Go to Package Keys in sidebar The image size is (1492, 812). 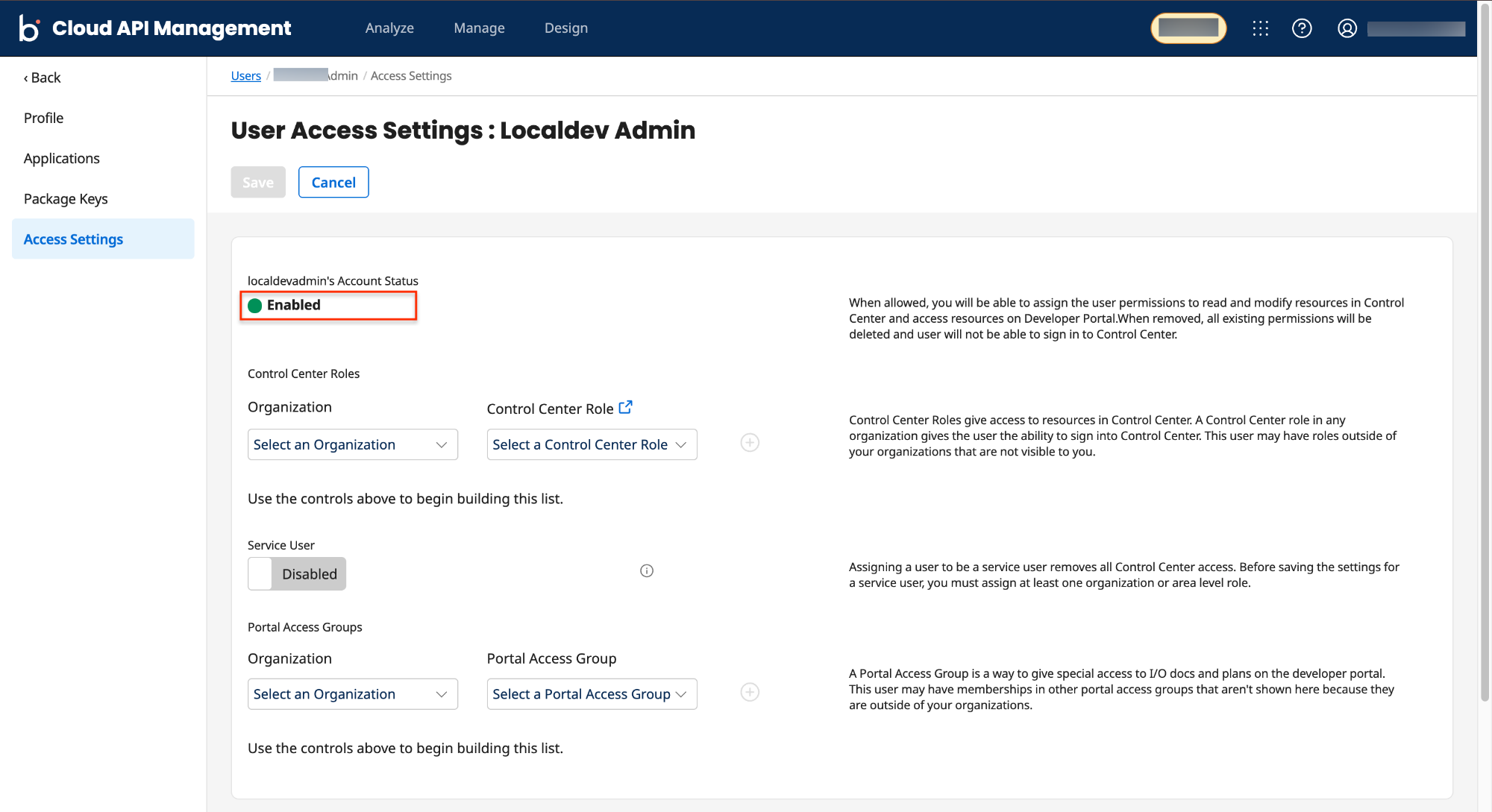66,199
